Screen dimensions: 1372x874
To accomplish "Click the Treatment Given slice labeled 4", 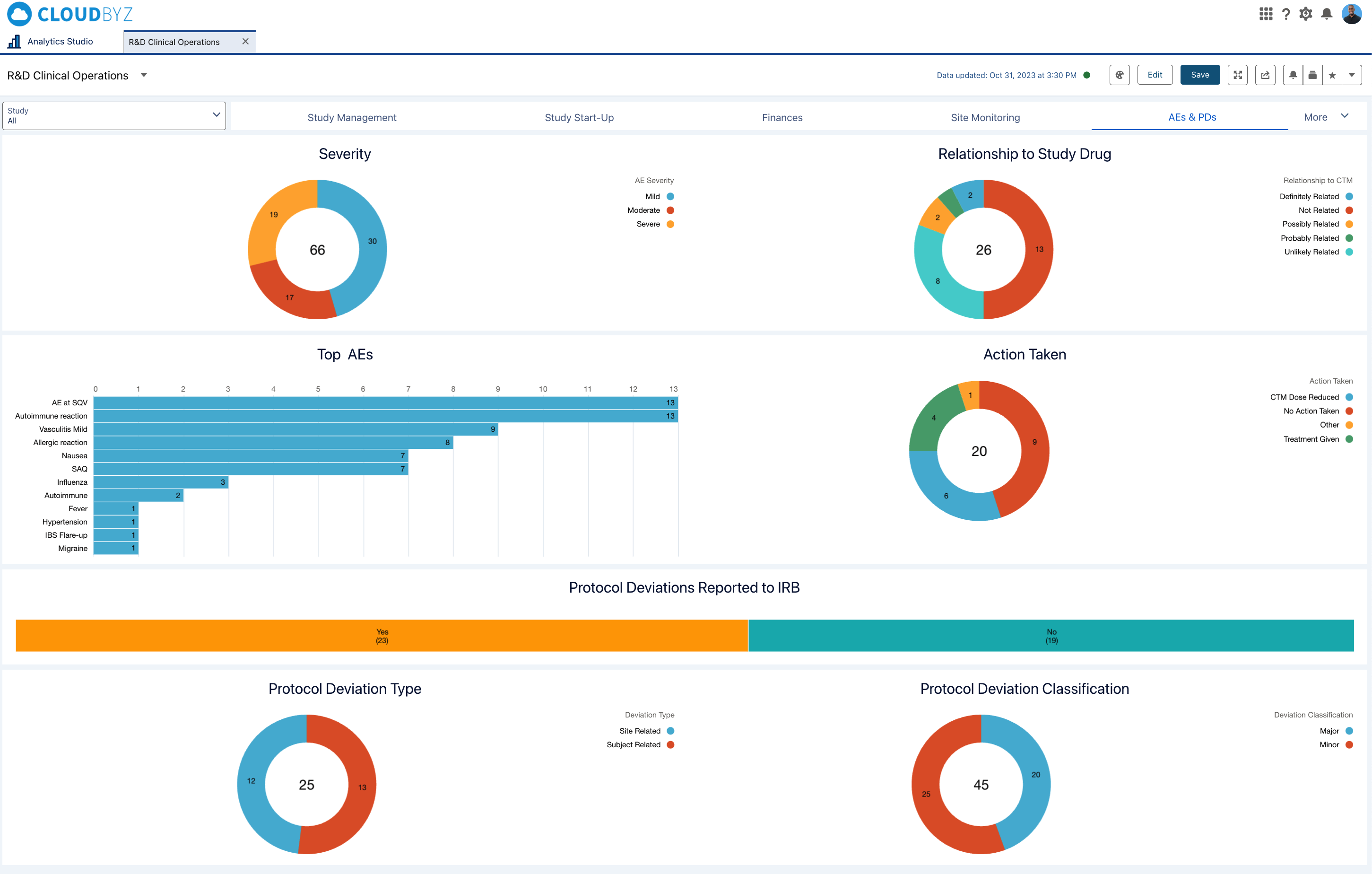I will pos(934,417).
